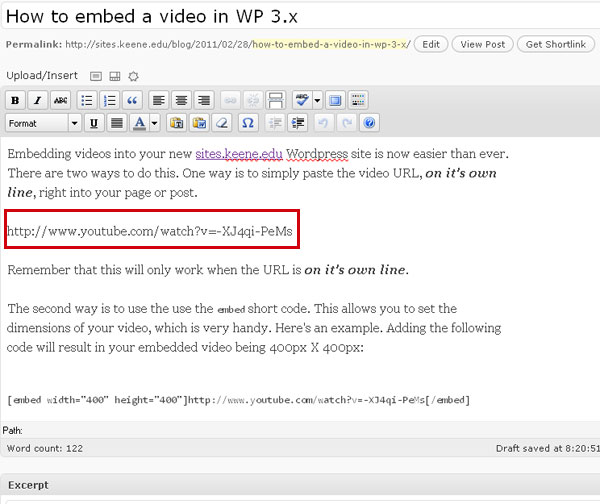This screenshot has height=504, width=600.
Task: Click the embed shortcode line
Action: 238,400
